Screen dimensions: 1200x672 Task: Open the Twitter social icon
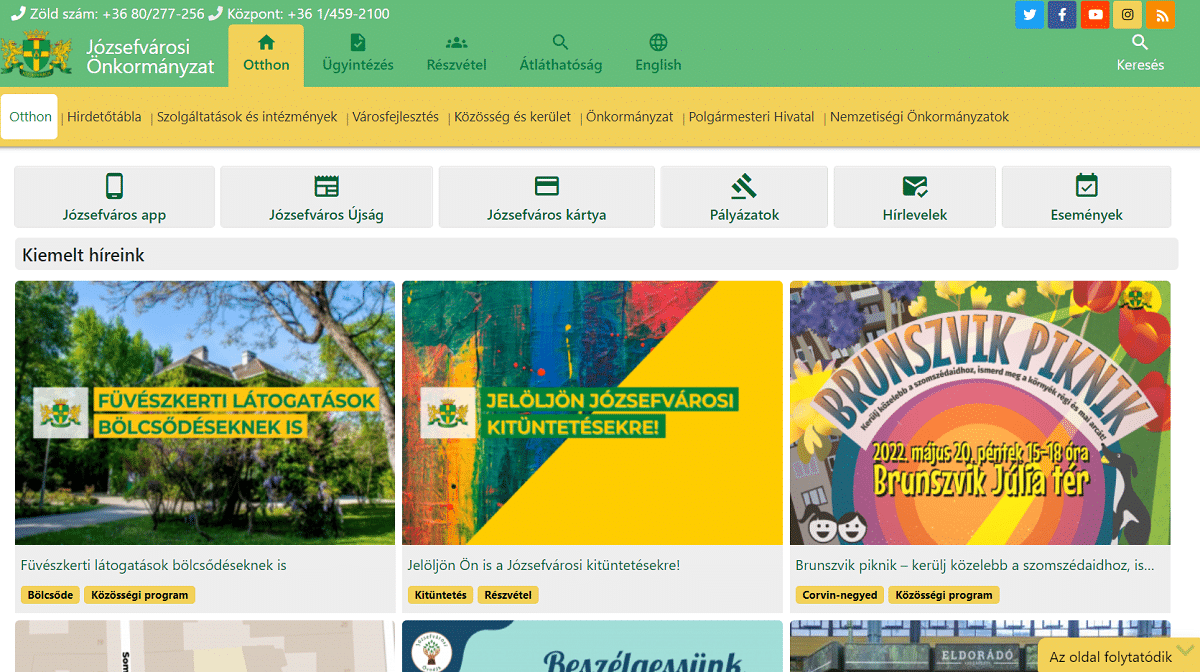(x=1029, y=15)
